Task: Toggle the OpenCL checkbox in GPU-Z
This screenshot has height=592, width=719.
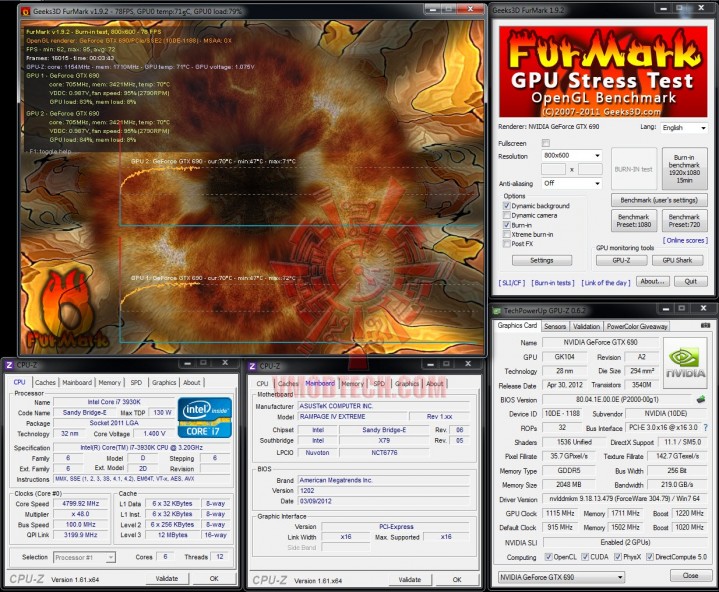Action: 548,557
